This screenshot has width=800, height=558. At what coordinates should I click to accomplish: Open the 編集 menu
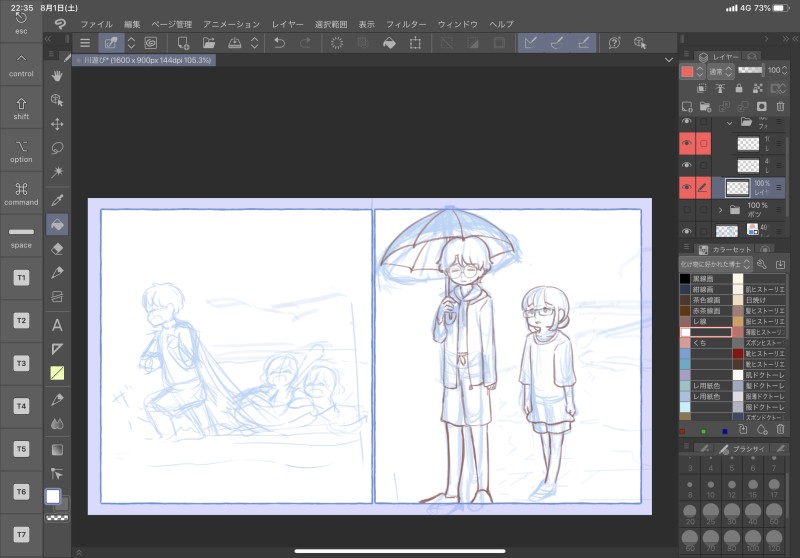[x=132, y=24]
